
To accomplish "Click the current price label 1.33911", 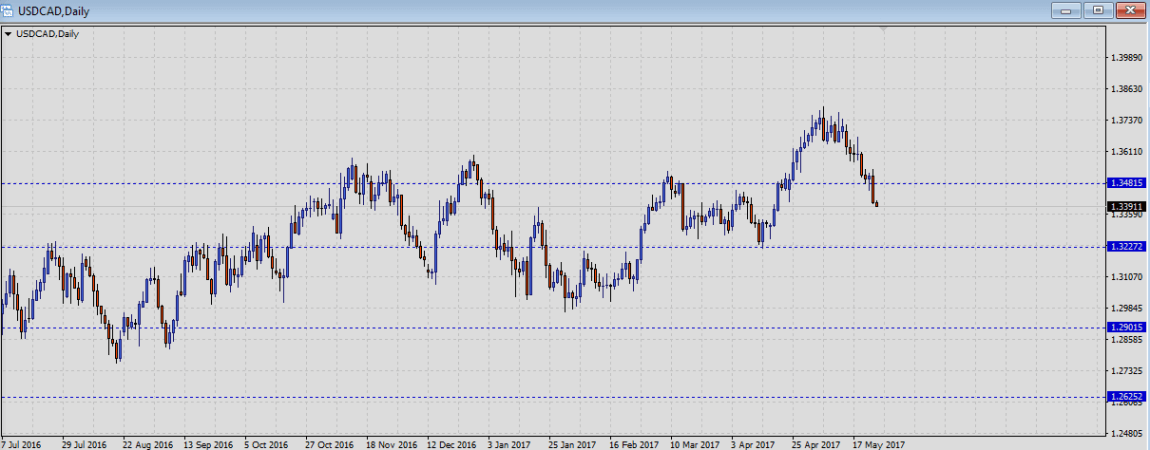I will [1127, 206].
